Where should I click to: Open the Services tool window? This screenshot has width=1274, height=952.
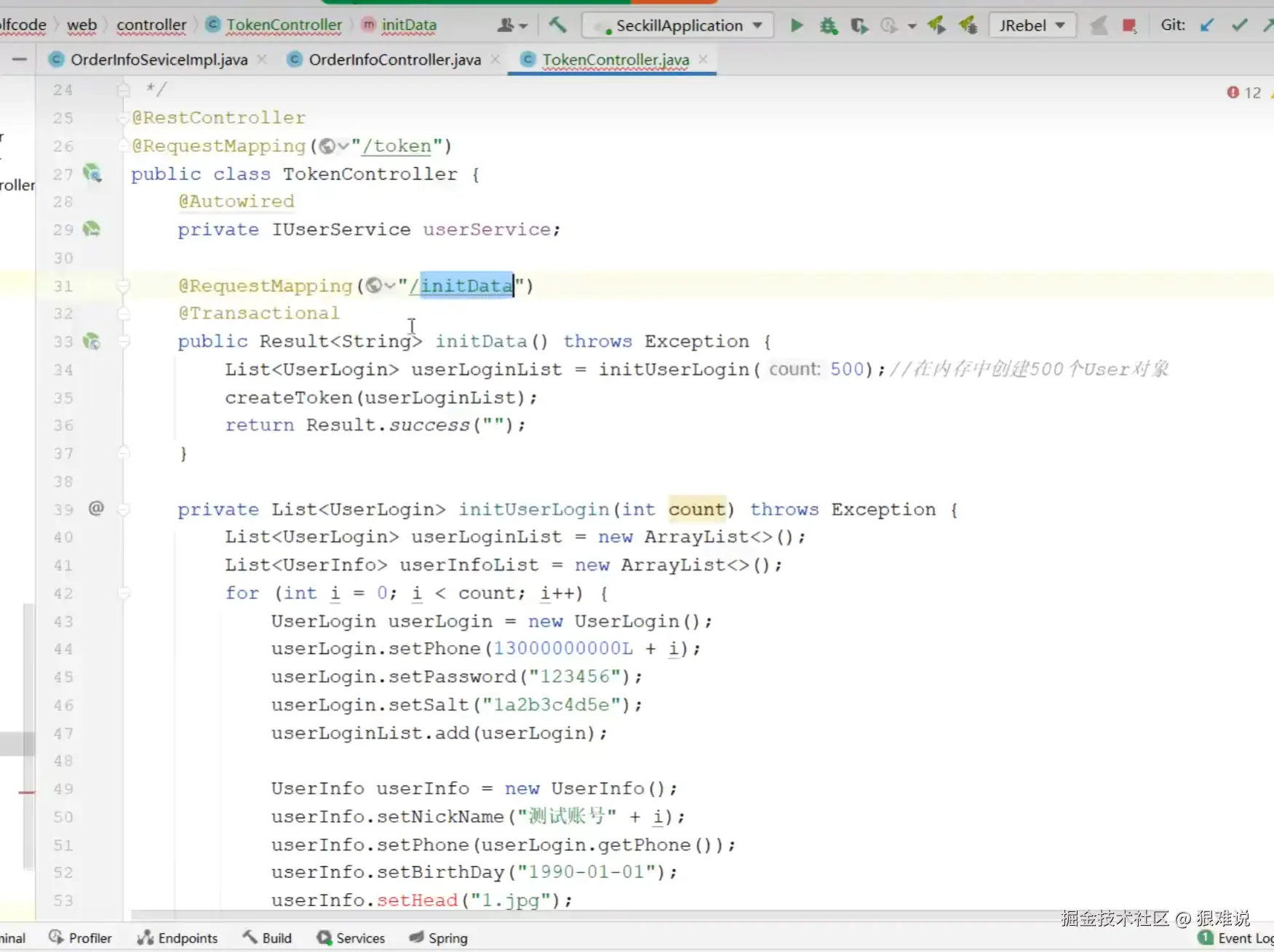point(351,937)
